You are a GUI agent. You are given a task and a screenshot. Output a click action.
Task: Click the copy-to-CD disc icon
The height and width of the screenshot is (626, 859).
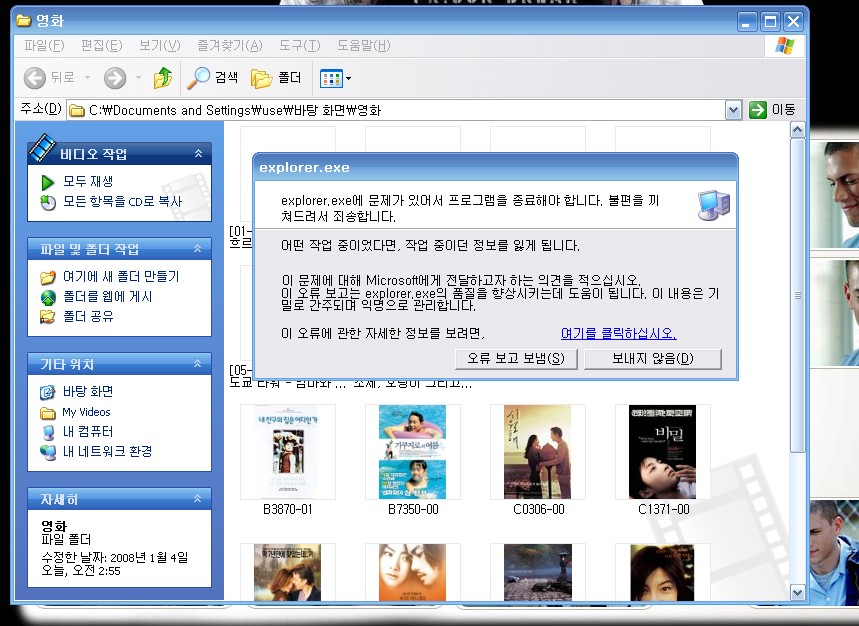click(x=48, y=202)
